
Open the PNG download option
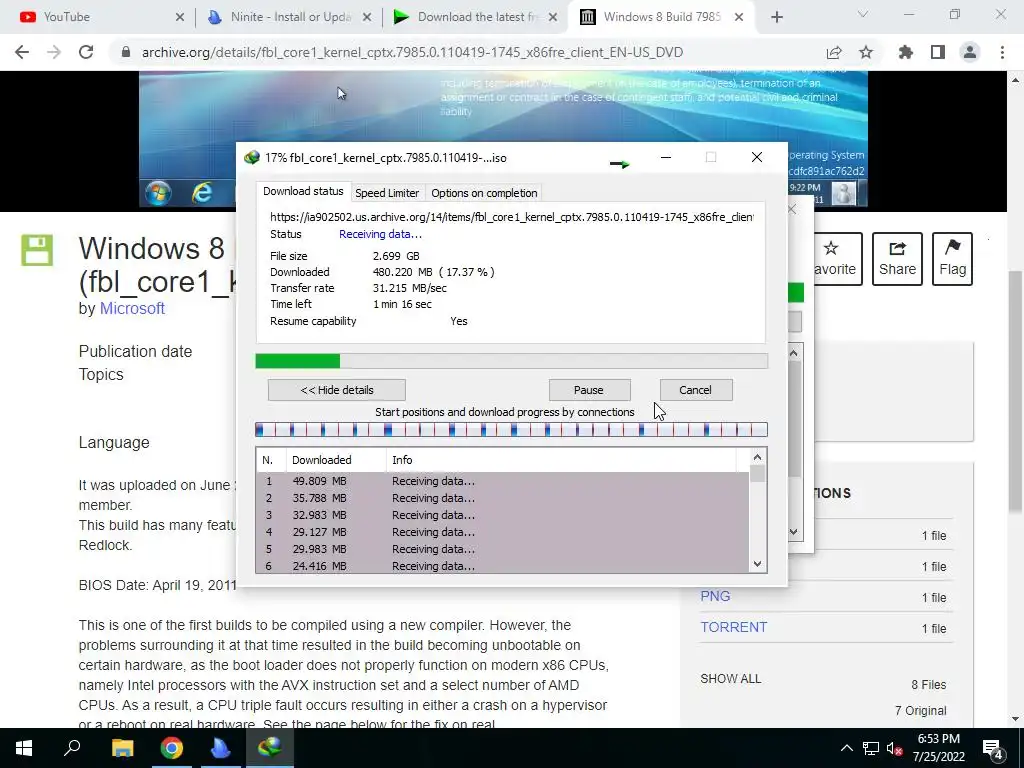point(715,596)
